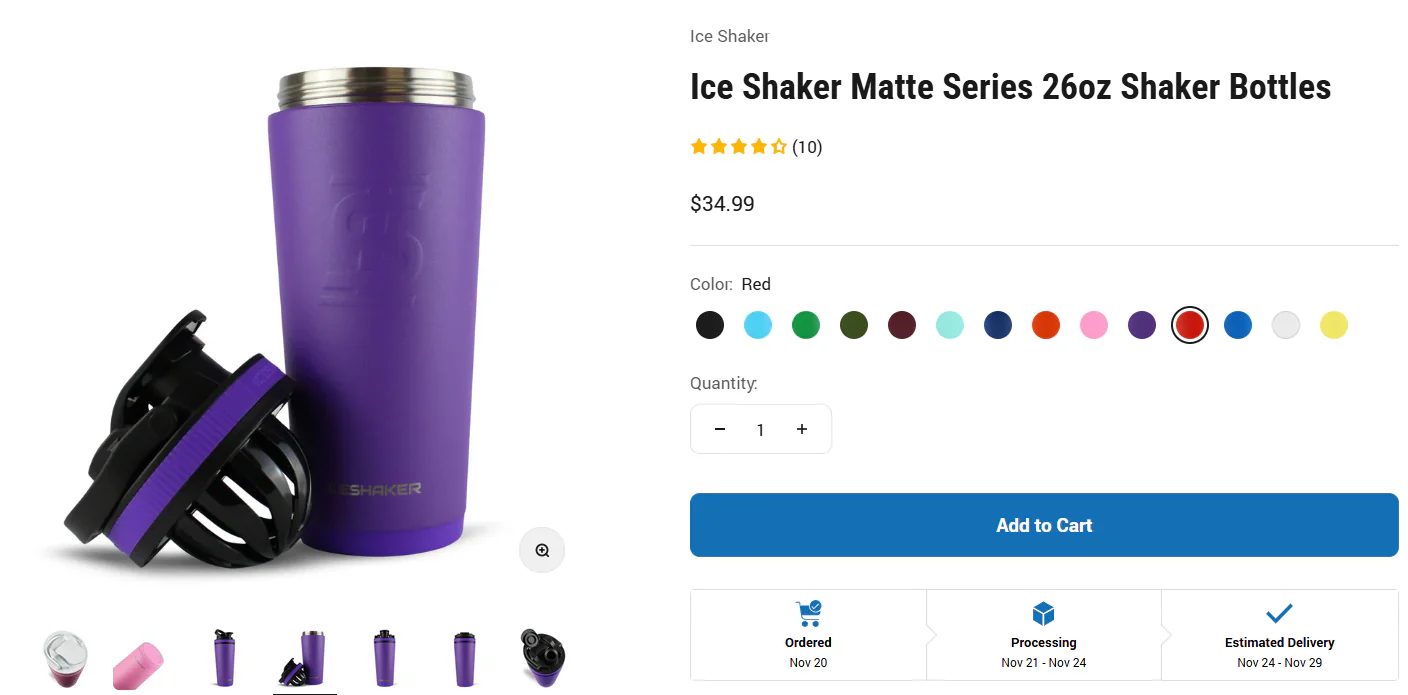
Task: Click the Processing cube icon
Action: click(1043, 613)
